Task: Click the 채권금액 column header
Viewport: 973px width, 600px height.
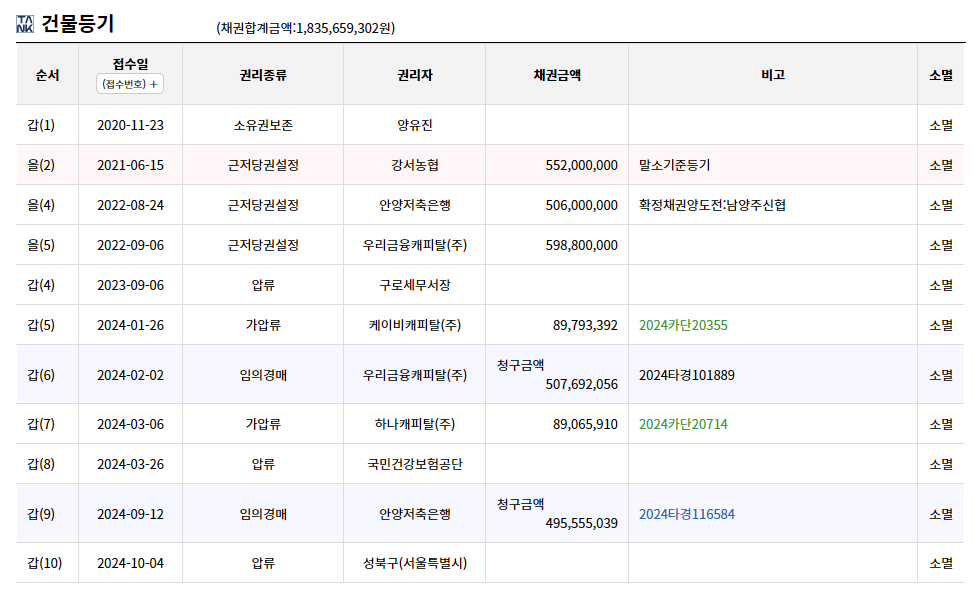Action: coord(557,75)
